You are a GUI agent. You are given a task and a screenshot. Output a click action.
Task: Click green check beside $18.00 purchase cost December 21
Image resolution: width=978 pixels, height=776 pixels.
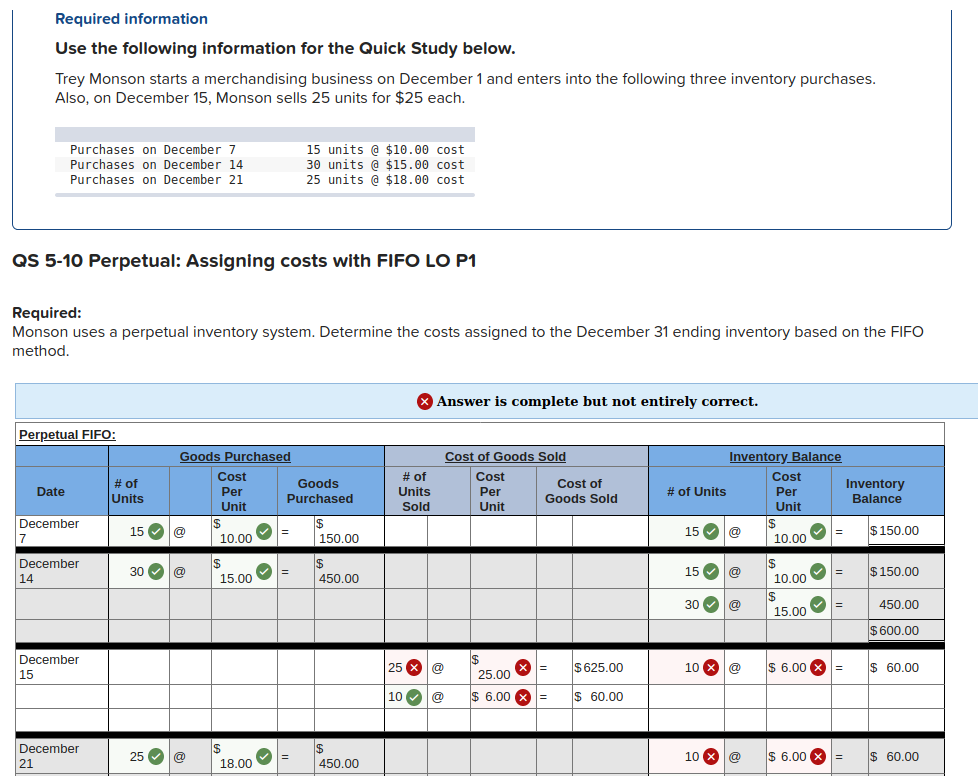coord(264,757)
